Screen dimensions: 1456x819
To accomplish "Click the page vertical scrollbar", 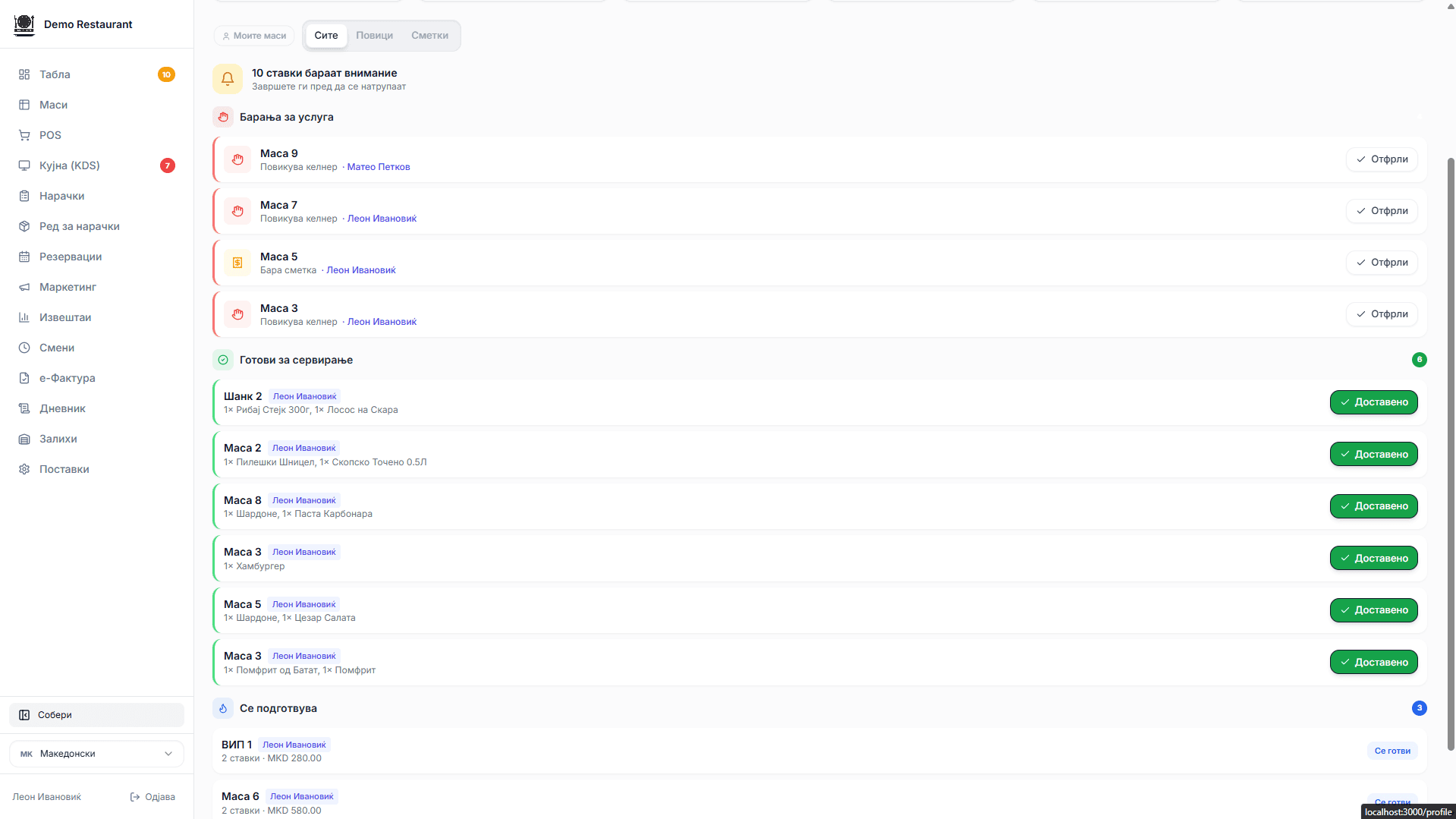I will click(1451, 454).
